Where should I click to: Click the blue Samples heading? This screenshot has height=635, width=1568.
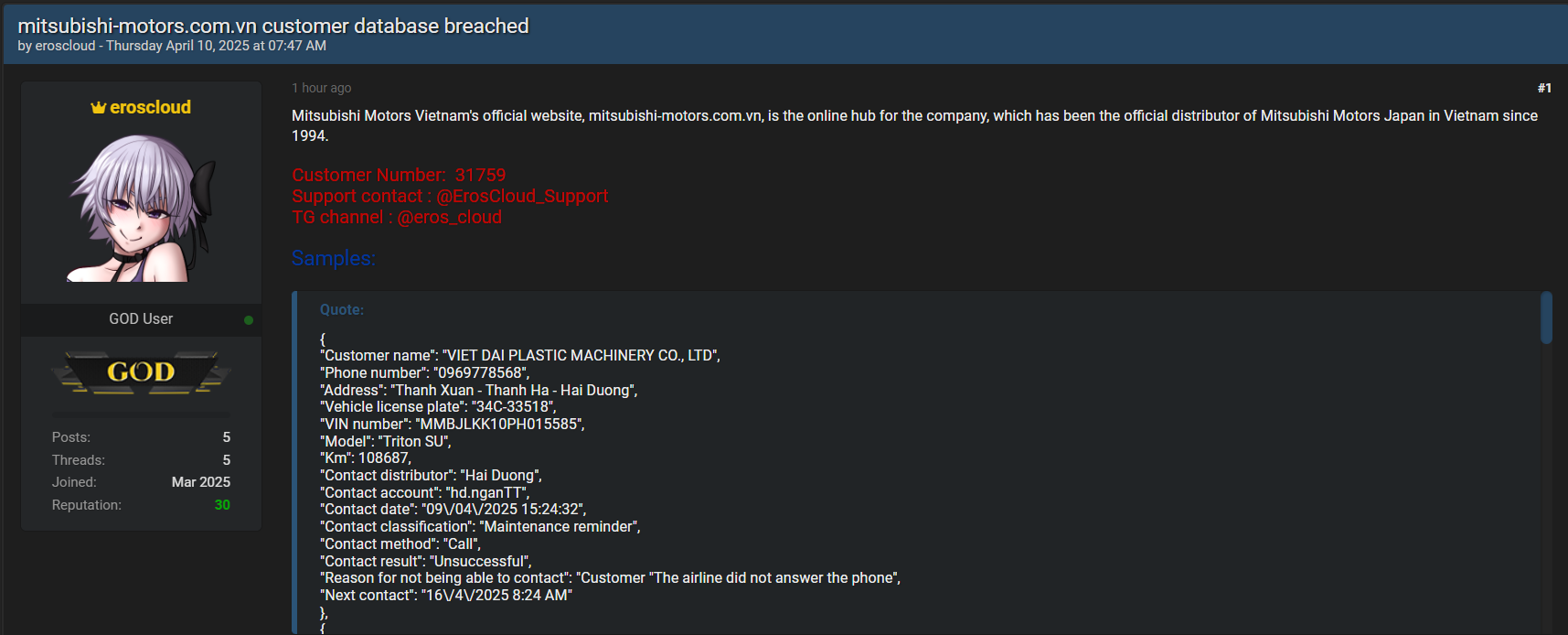334,258
